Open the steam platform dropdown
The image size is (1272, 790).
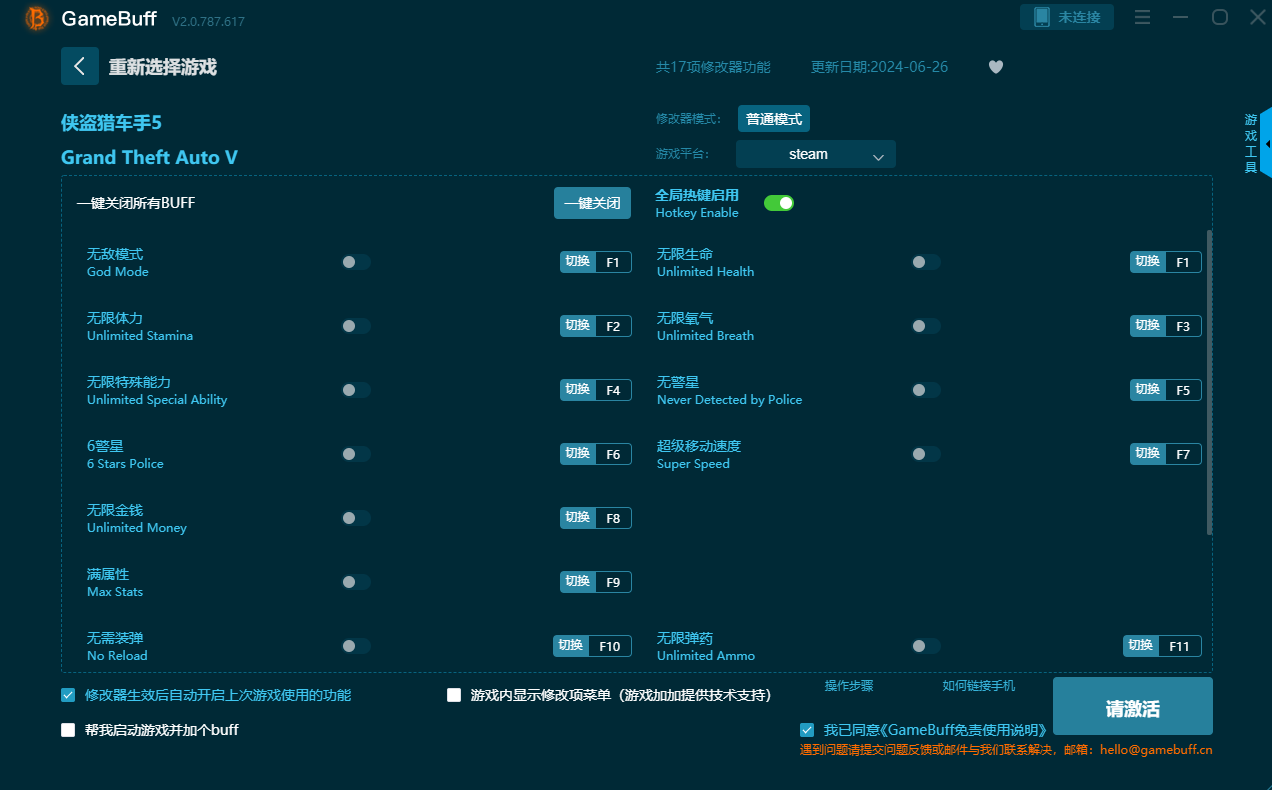point(816,154)
